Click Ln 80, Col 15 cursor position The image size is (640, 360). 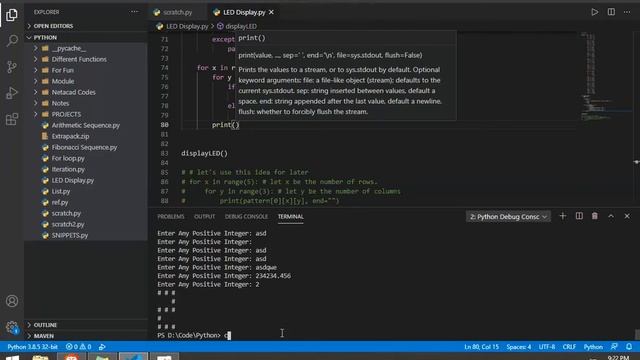(481, 347)
